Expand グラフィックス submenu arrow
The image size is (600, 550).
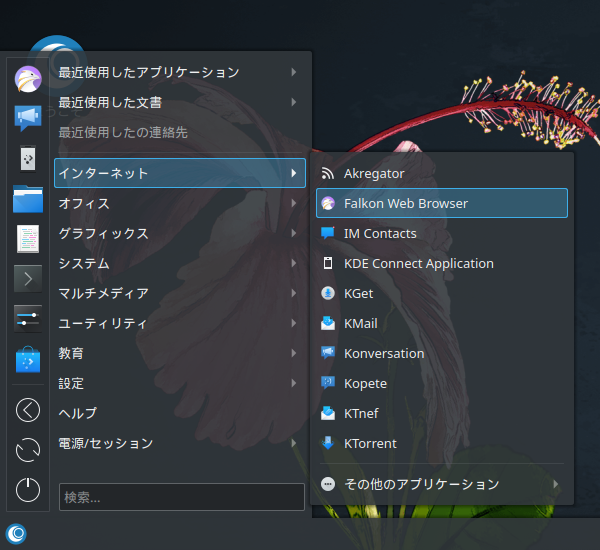tap(293, 233)
